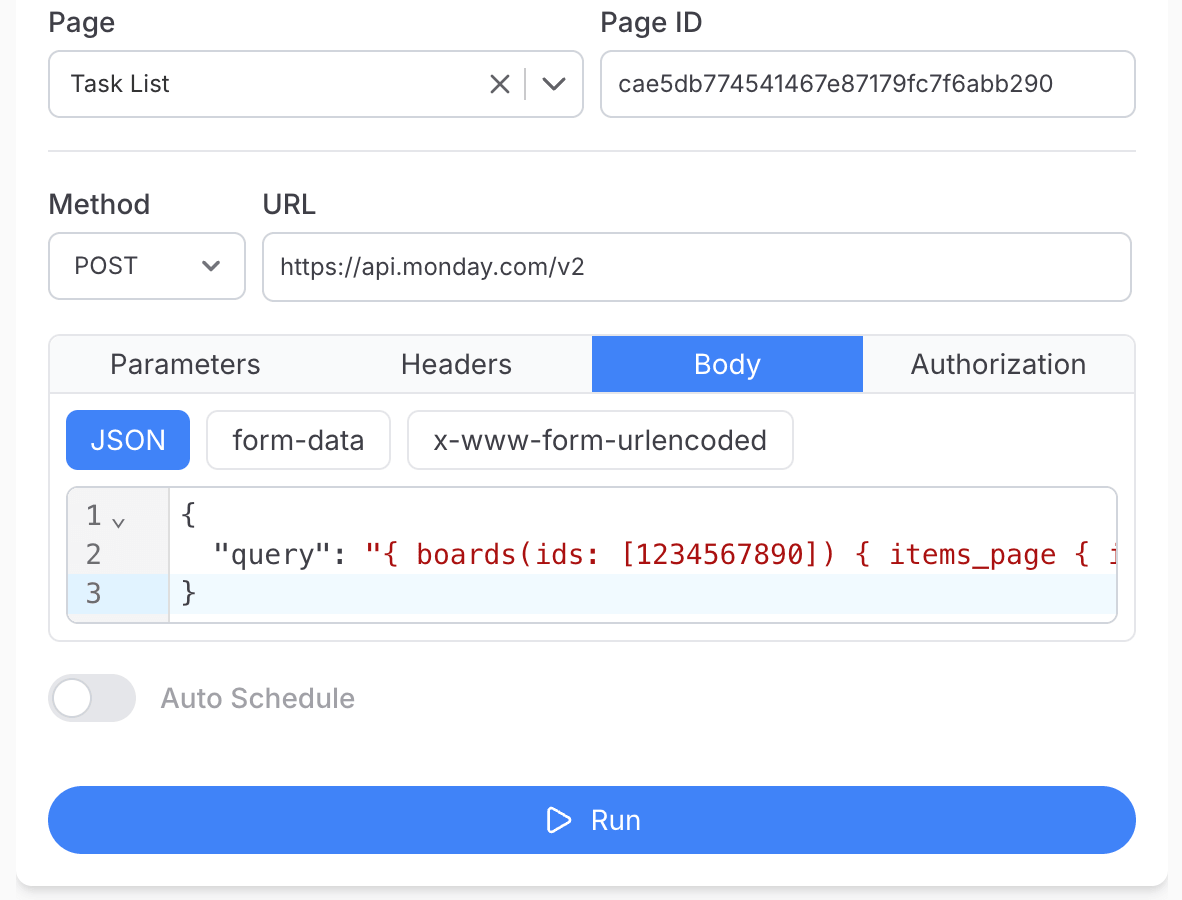Run the API request

pos(592,820)
